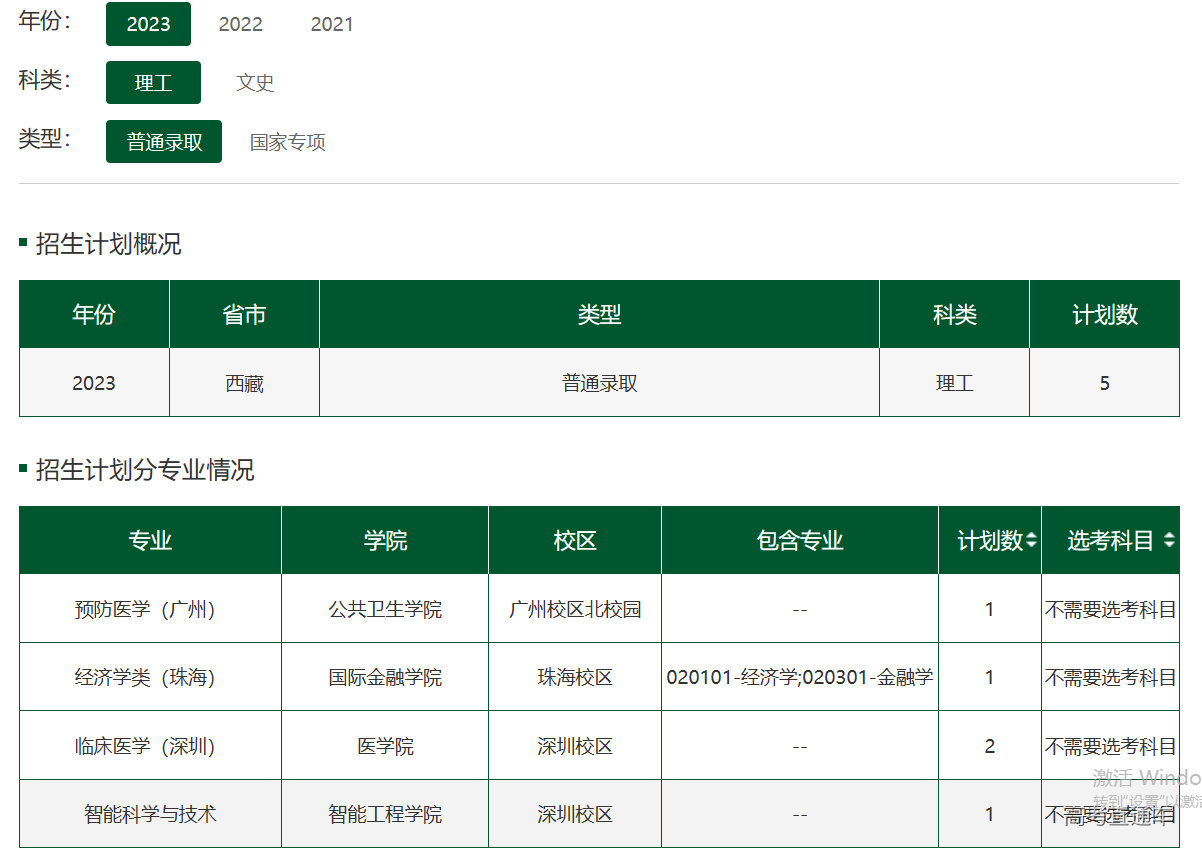The height and width of the screenshot is (856, 1202).
Task: Open the 预防医学（广州） major row
Action: tap(145, 609)
